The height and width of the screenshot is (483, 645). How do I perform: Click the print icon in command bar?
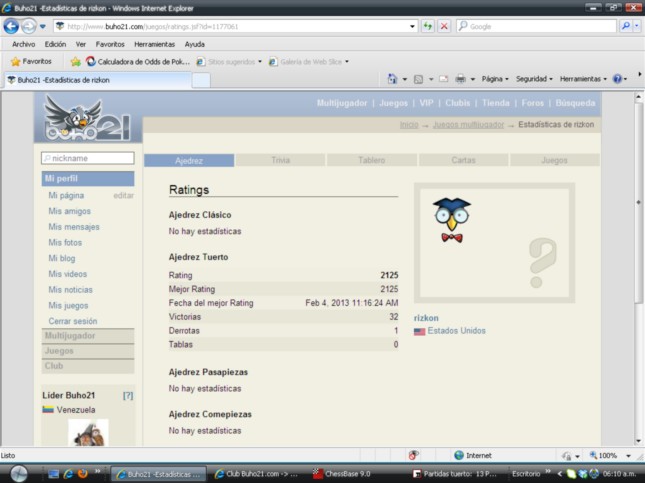tap(460, 78)
